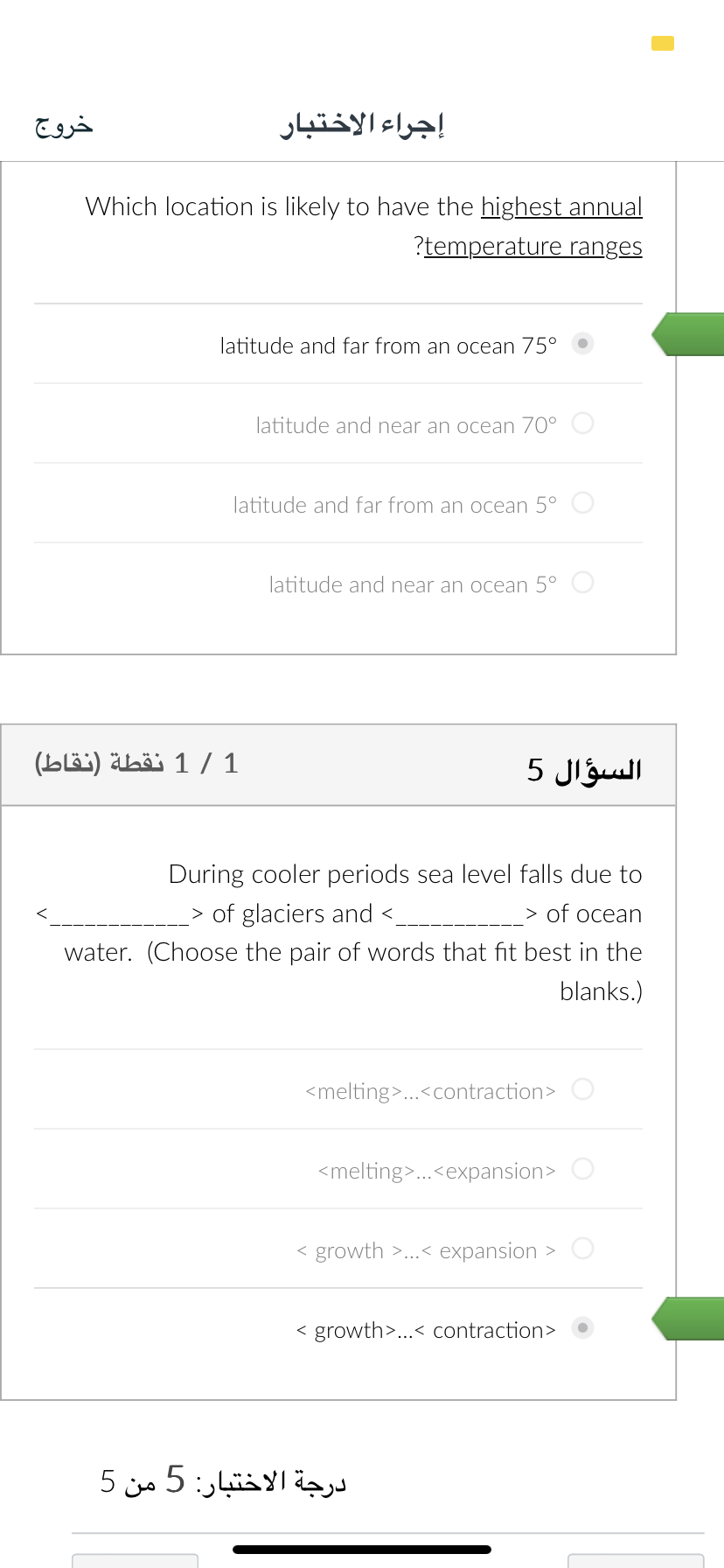Choose the 5° latitude far from ocean radio
The width and height of the screenshot is (724, 1568).
(582, 503)
